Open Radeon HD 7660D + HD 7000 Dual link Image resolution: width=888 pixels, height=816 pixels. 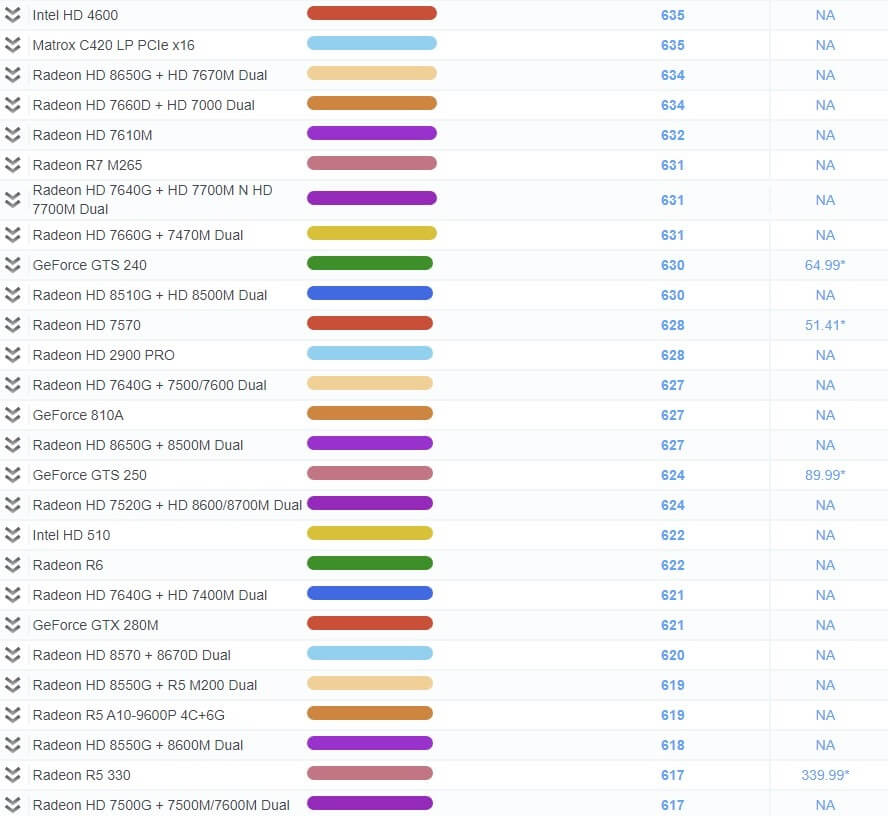143,105
